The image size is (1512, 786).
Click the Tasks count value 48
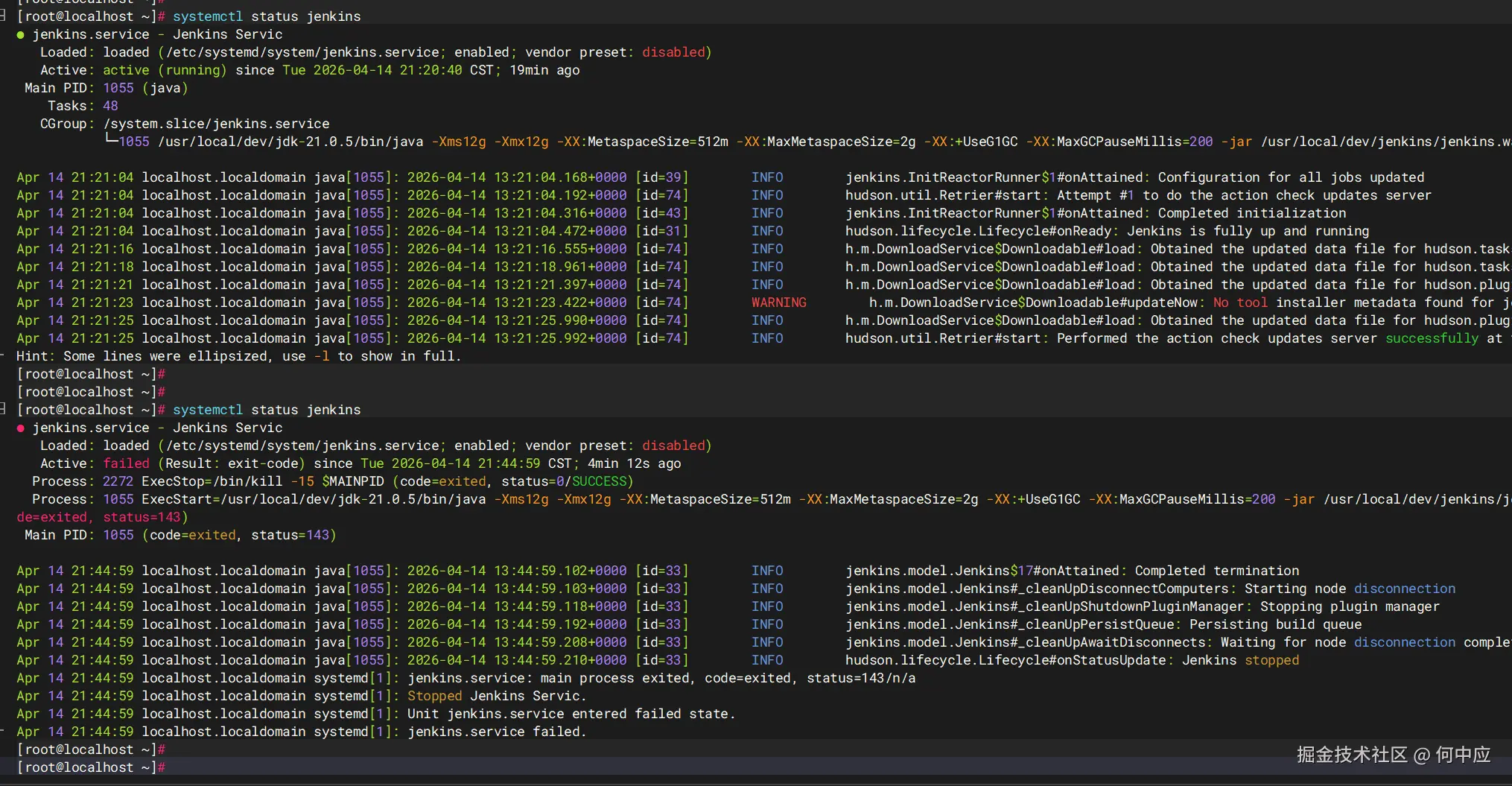[x=110, y=106]
